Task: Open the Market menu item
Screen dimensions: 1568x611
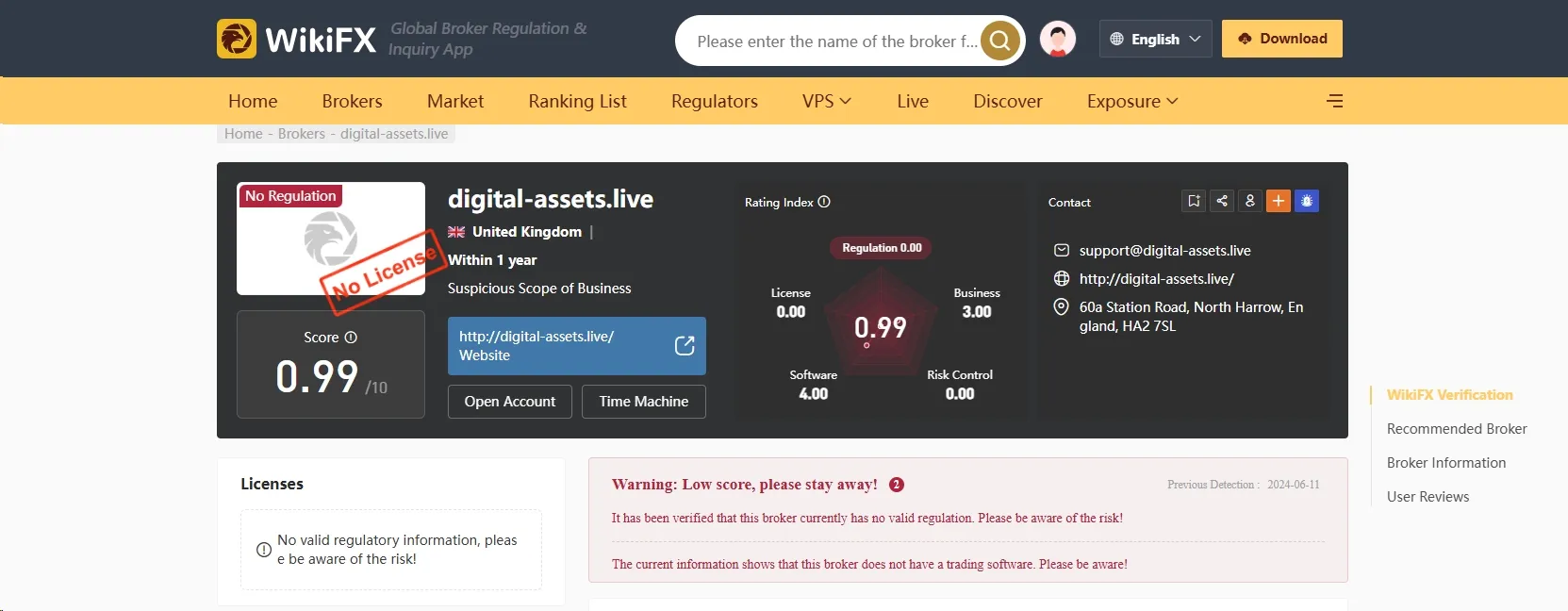Action: tap(455, 101)
